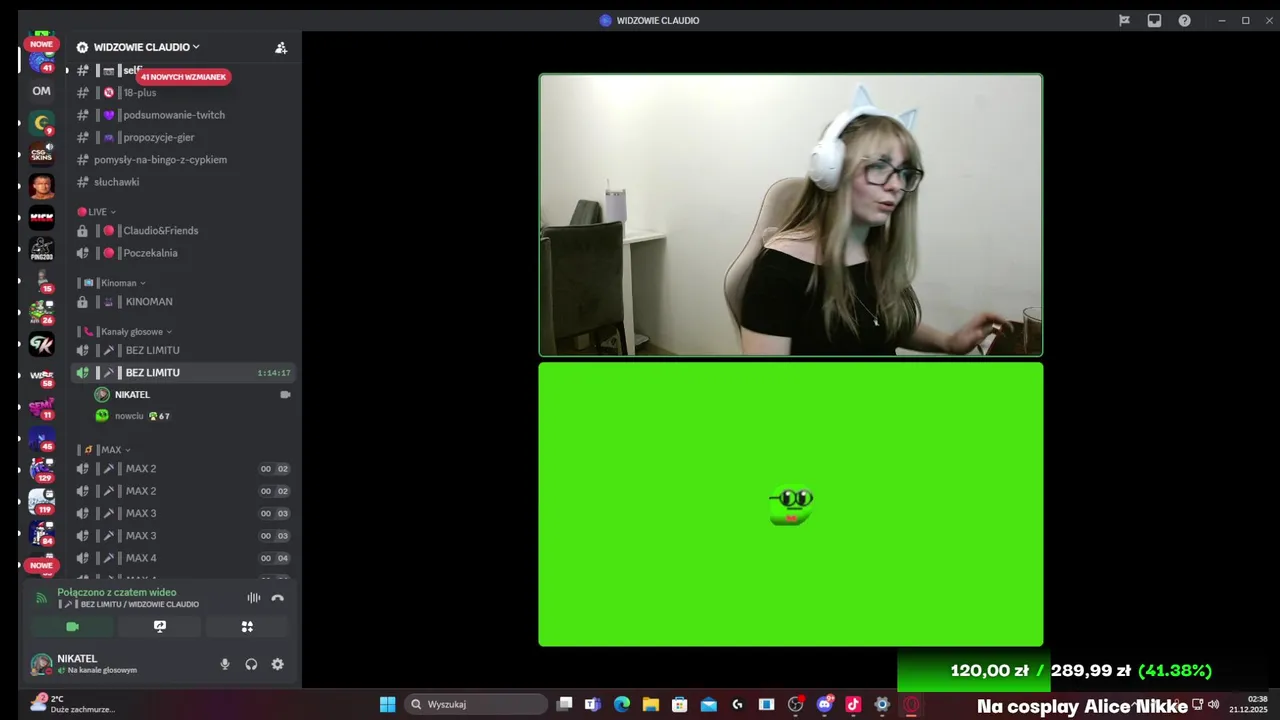Click NIKATEL user avatar in the user panel
The image size is (1280, 720).
click(x=41, y=664)
